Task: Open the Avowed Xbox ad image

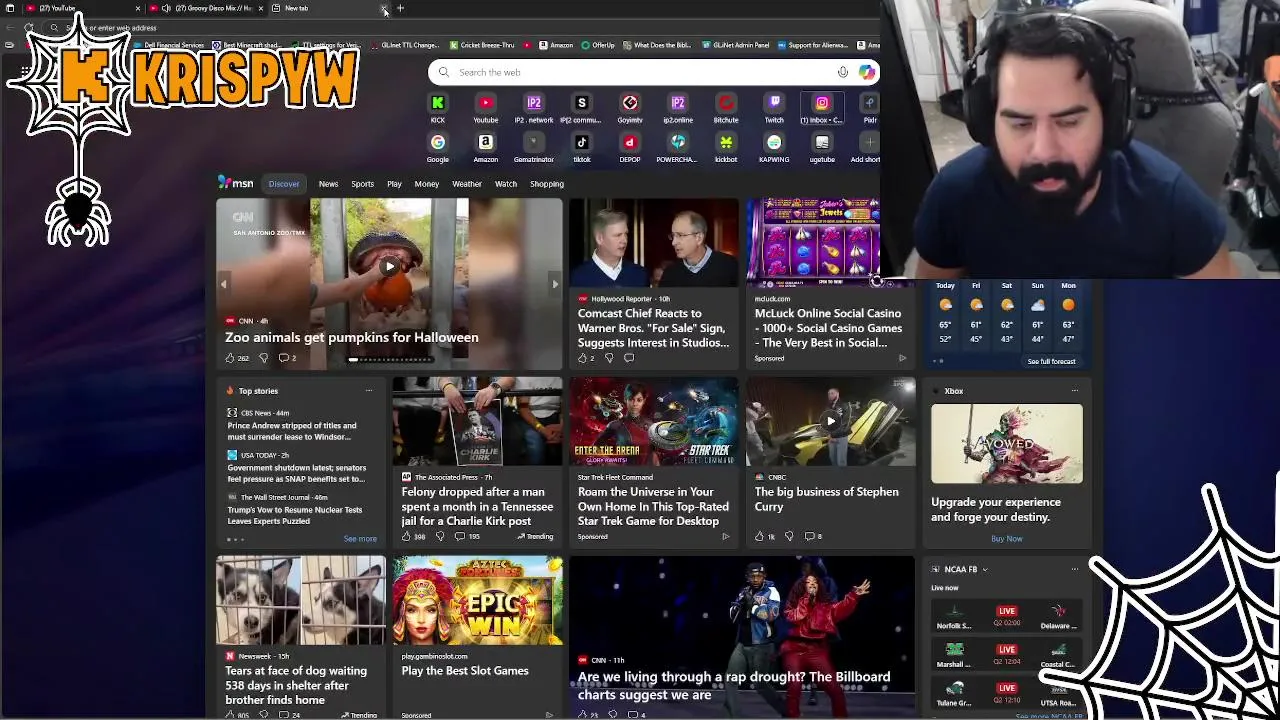Action: pos(1007,444)
